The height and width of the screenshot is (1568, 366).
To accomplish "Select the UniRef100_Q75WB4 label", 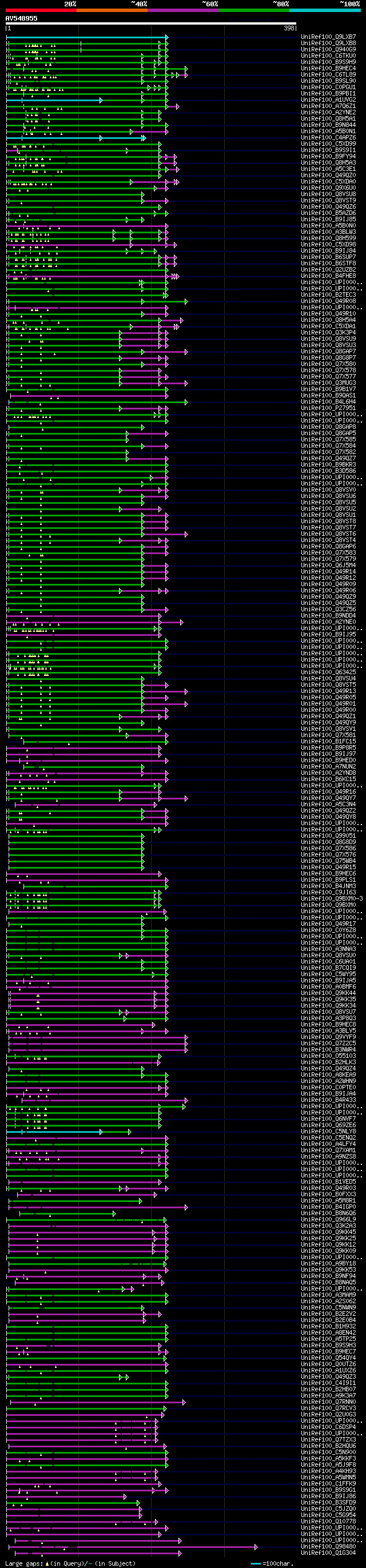I will [328, 861].
